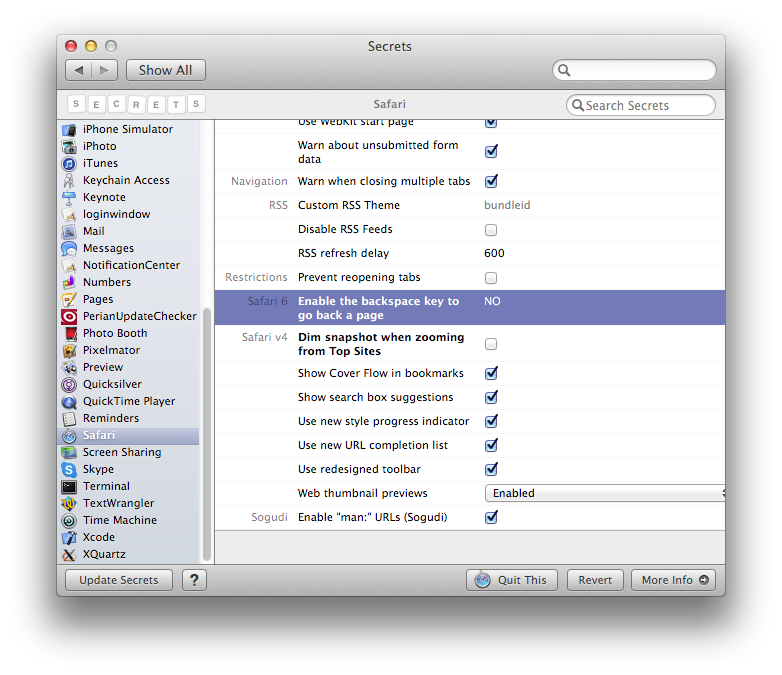Click the Update Secrets button
782x675 pixels.
point(119,580)
